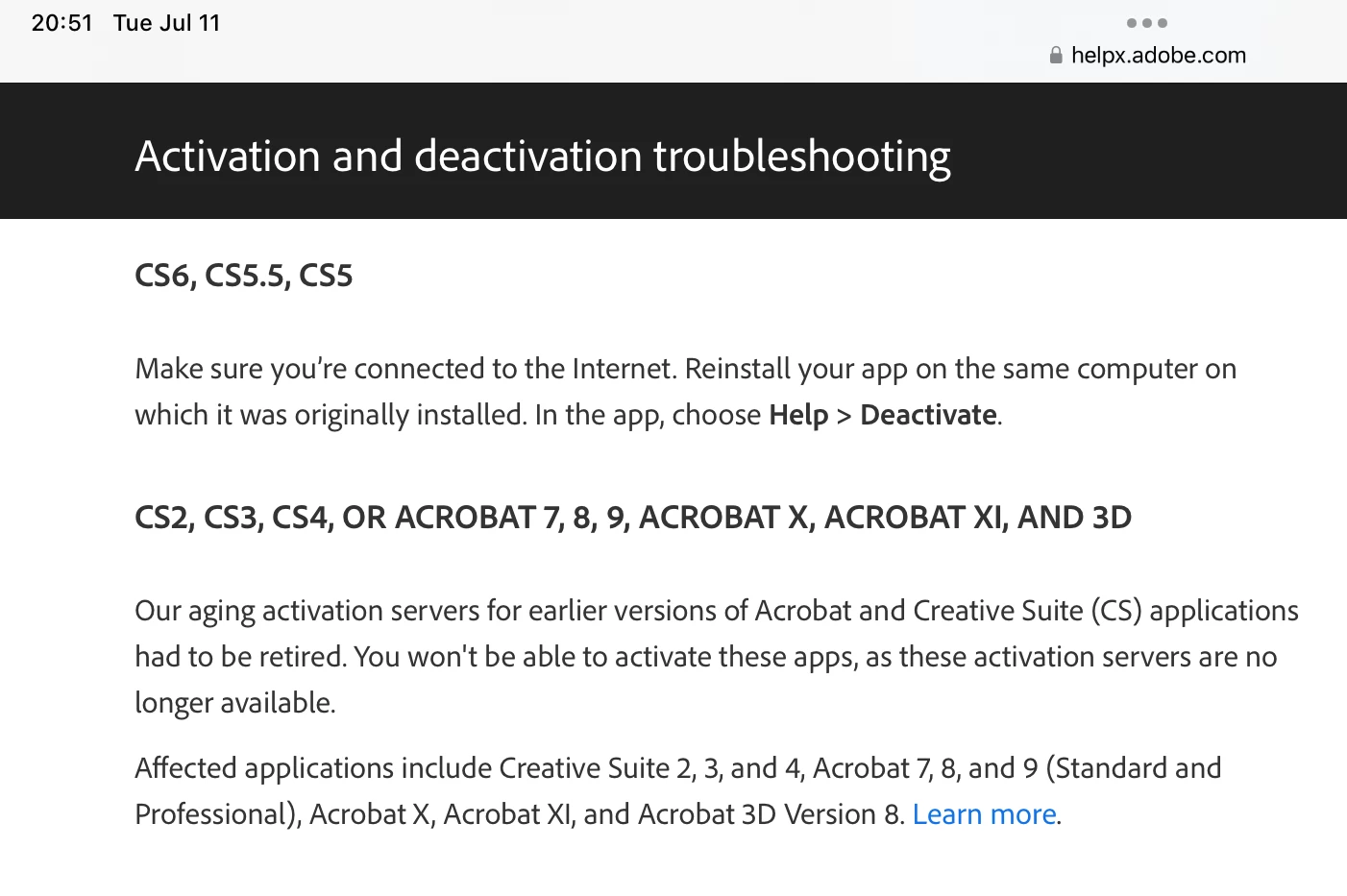Tap the "Tue Jul 11" date
The height and width of the screenshot is (896, 1347).
click(x=166, y=23)
